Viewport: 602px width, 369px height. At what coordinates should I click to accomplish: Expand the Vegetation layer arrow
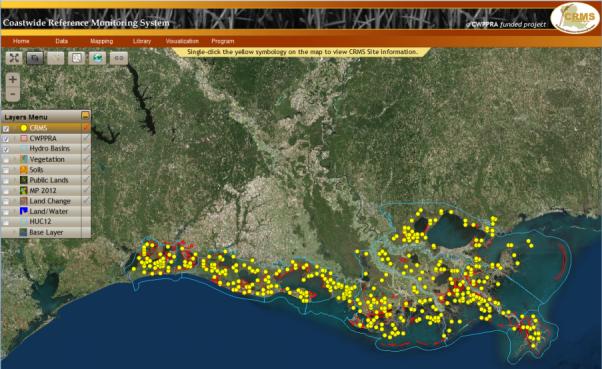15,159
